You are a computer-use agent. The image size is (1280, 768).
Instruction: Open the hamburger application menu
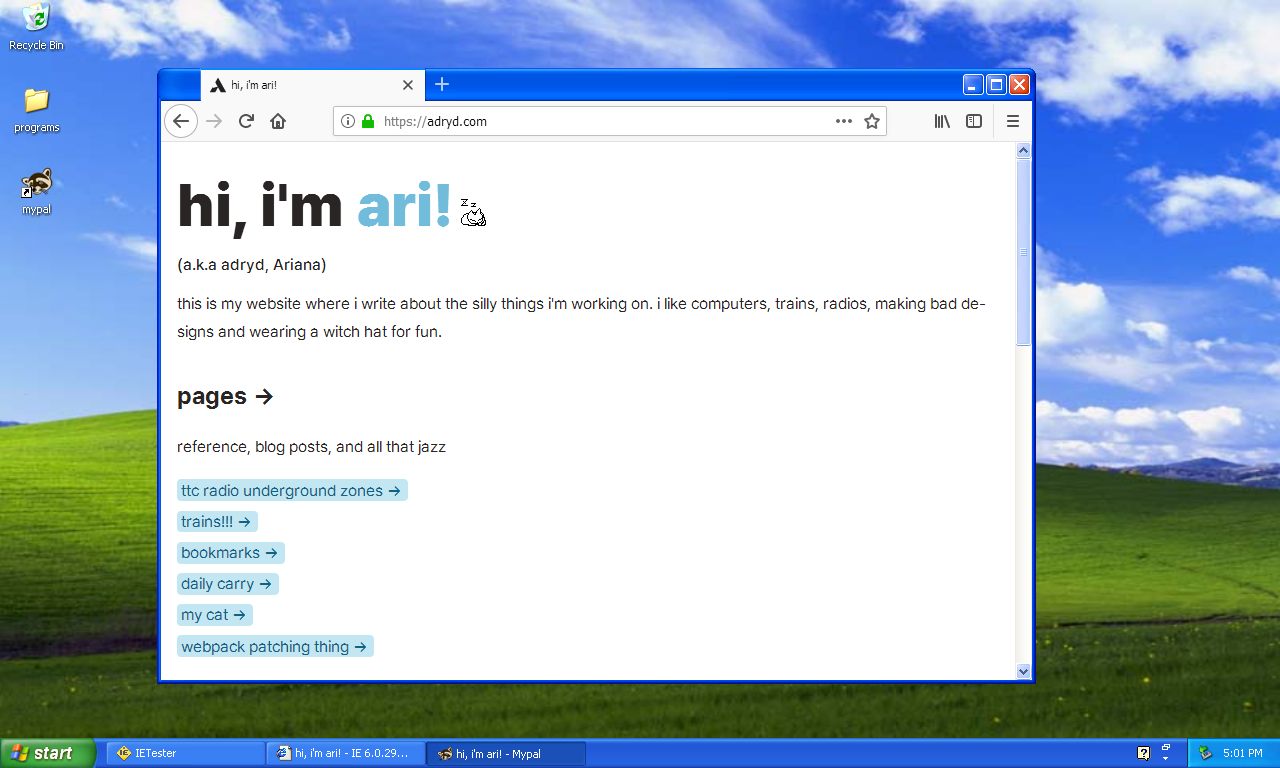point(1012,121)
